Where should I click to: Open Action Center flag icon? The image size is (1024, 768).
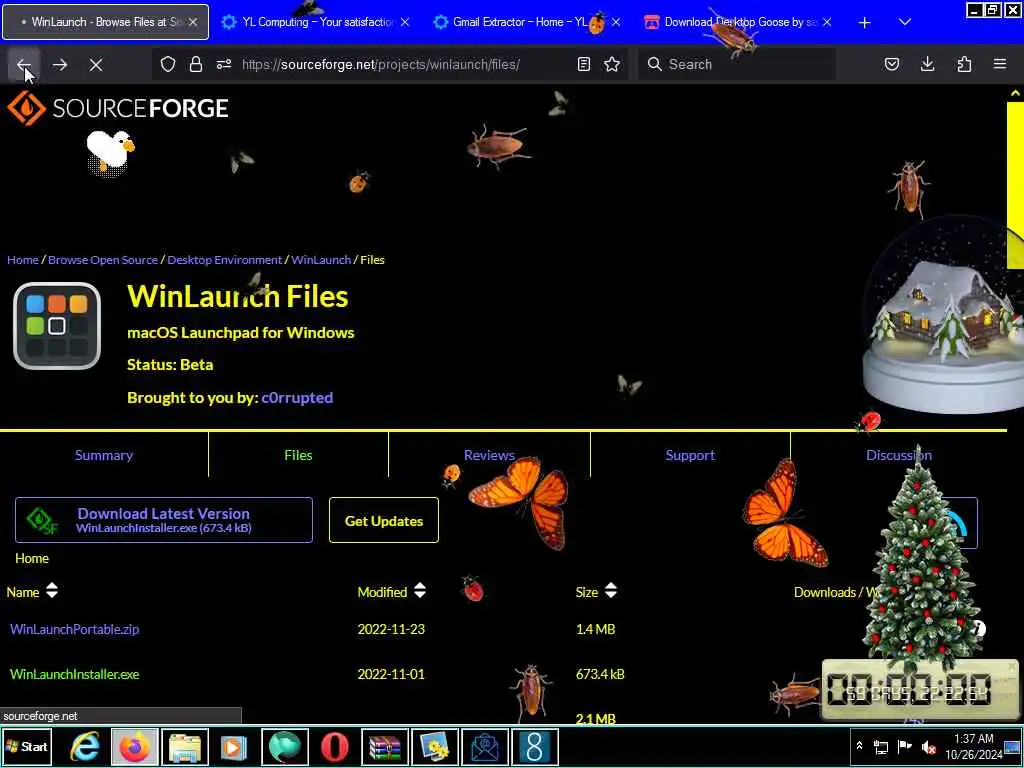(904, 746)
